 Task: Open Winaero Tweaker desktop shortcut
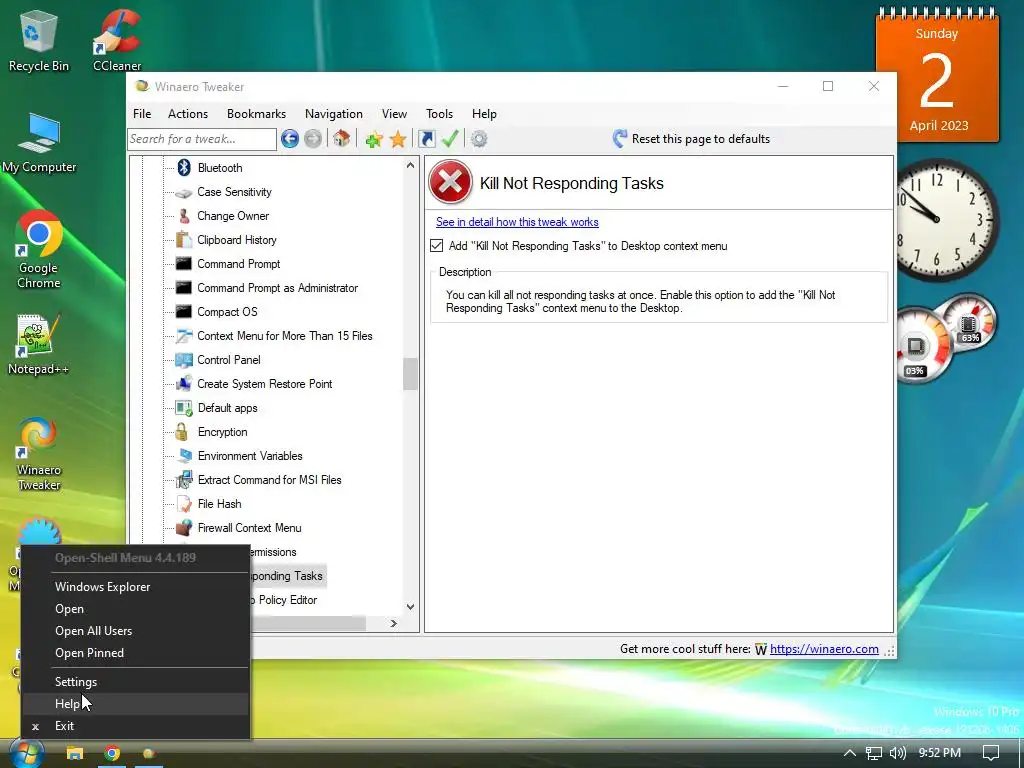coord(39,455)
